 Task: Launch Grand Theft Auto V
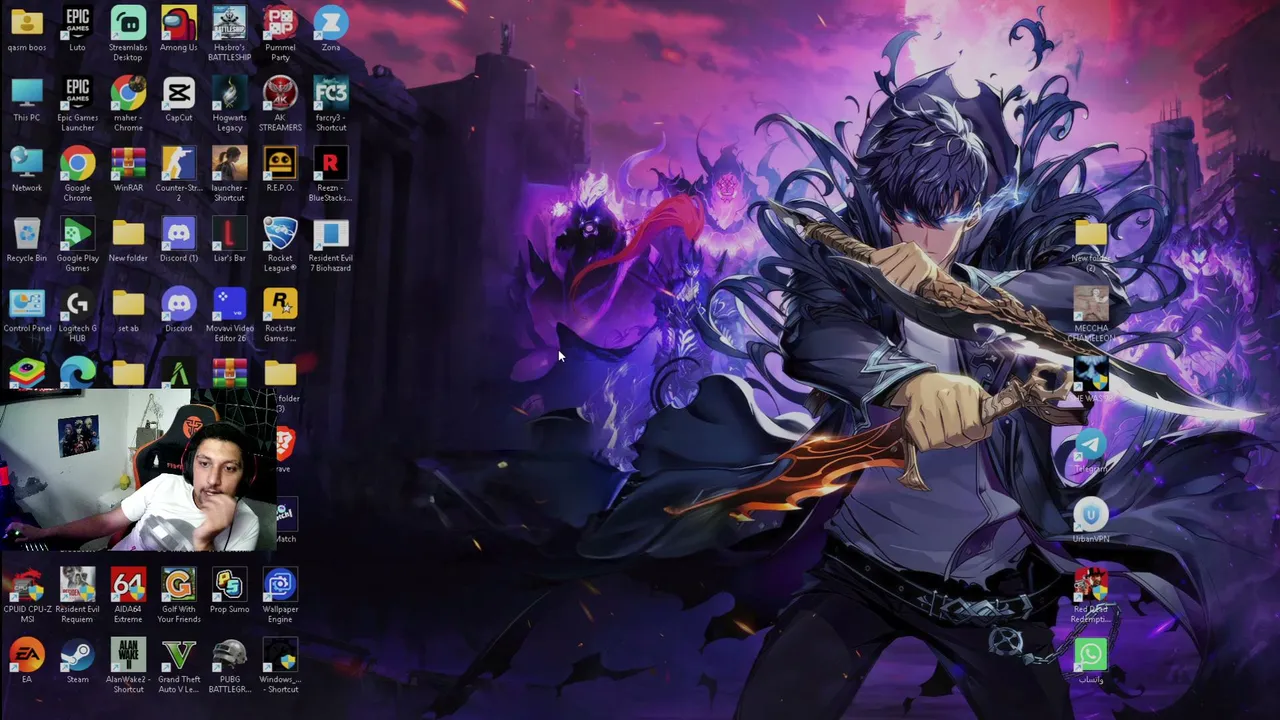tap(179, 666)
